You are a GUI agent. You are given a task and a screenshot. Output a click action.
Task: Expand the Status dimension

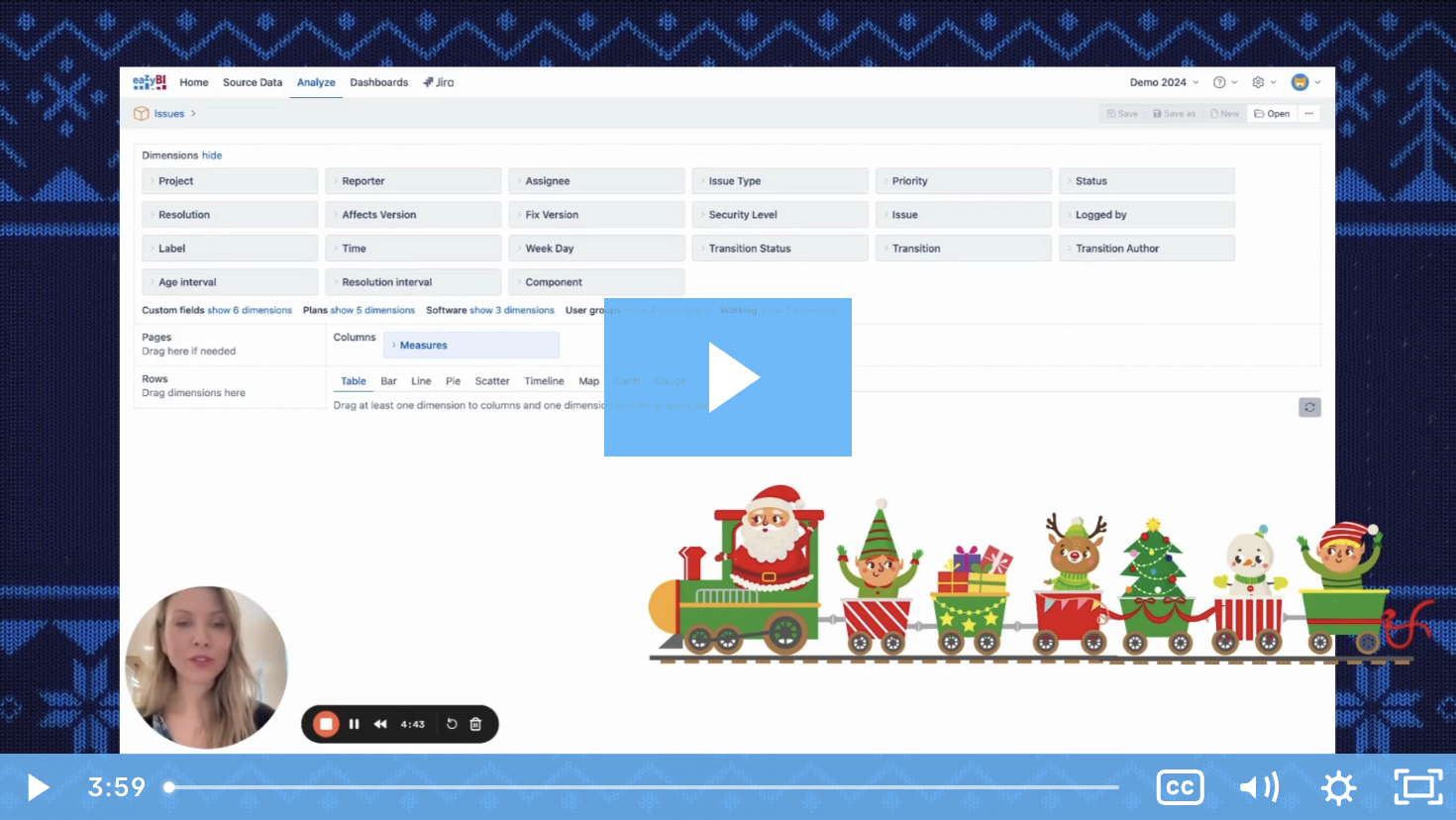[1147, 181]
